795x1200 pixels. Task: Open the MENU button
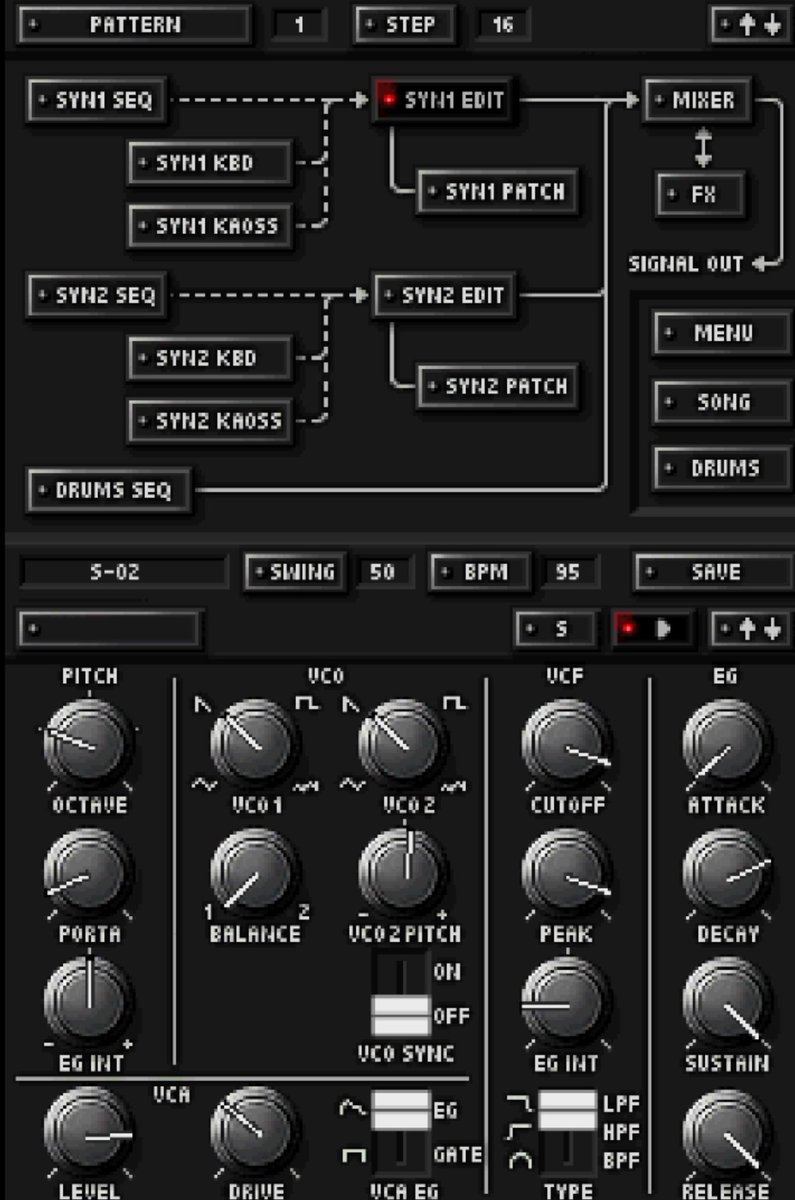tap(722, 334)
